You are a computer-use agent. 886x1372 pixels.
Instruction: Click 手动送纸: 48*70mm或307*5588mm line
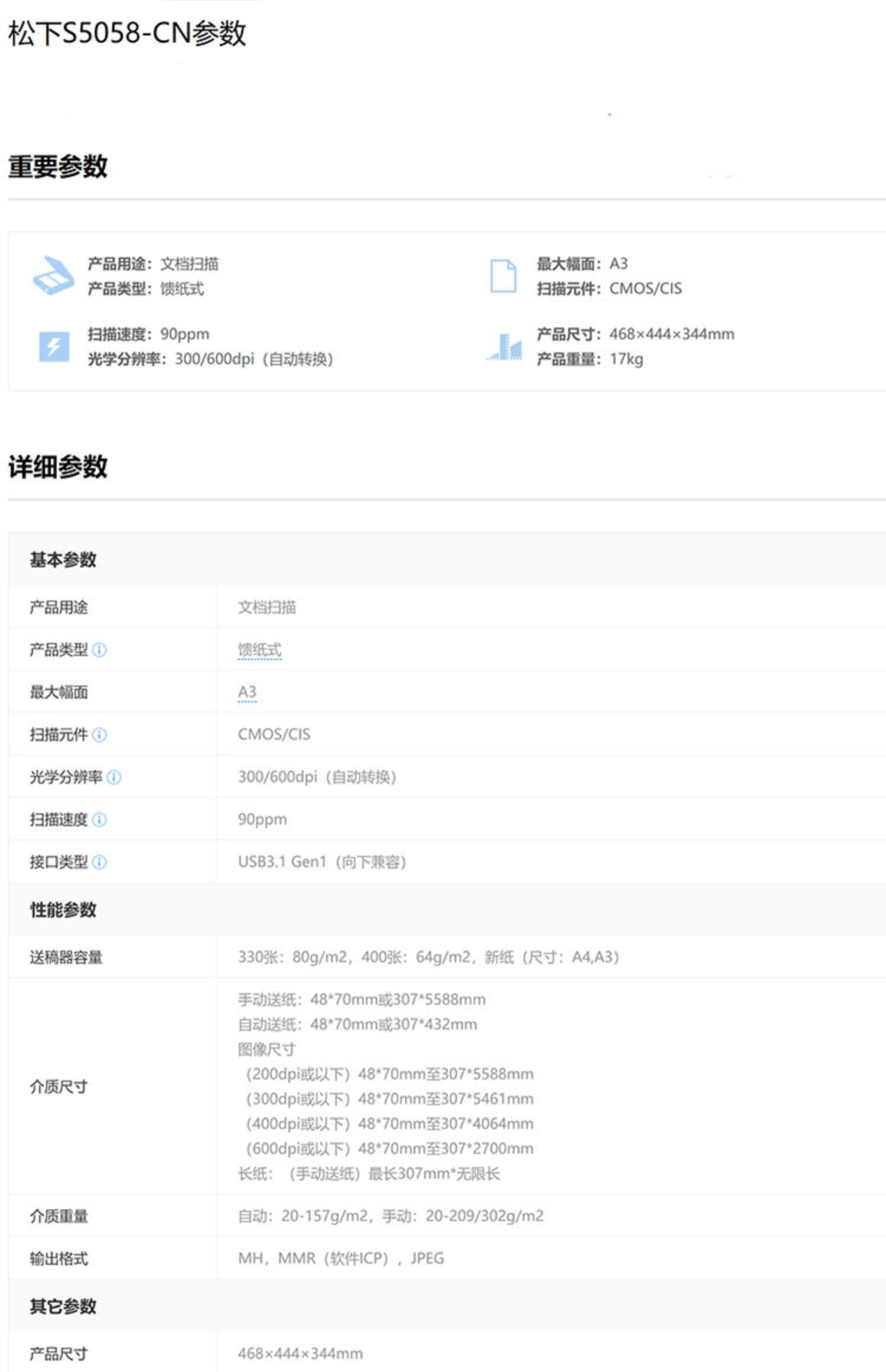tap(361, 999)
